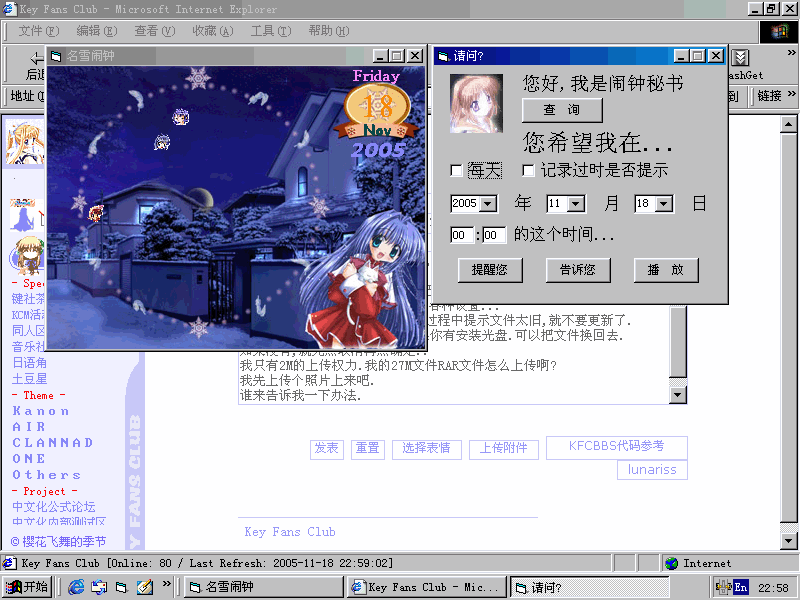Open the Kanon theme link
The image size is (800, 600).
(41, 411)
